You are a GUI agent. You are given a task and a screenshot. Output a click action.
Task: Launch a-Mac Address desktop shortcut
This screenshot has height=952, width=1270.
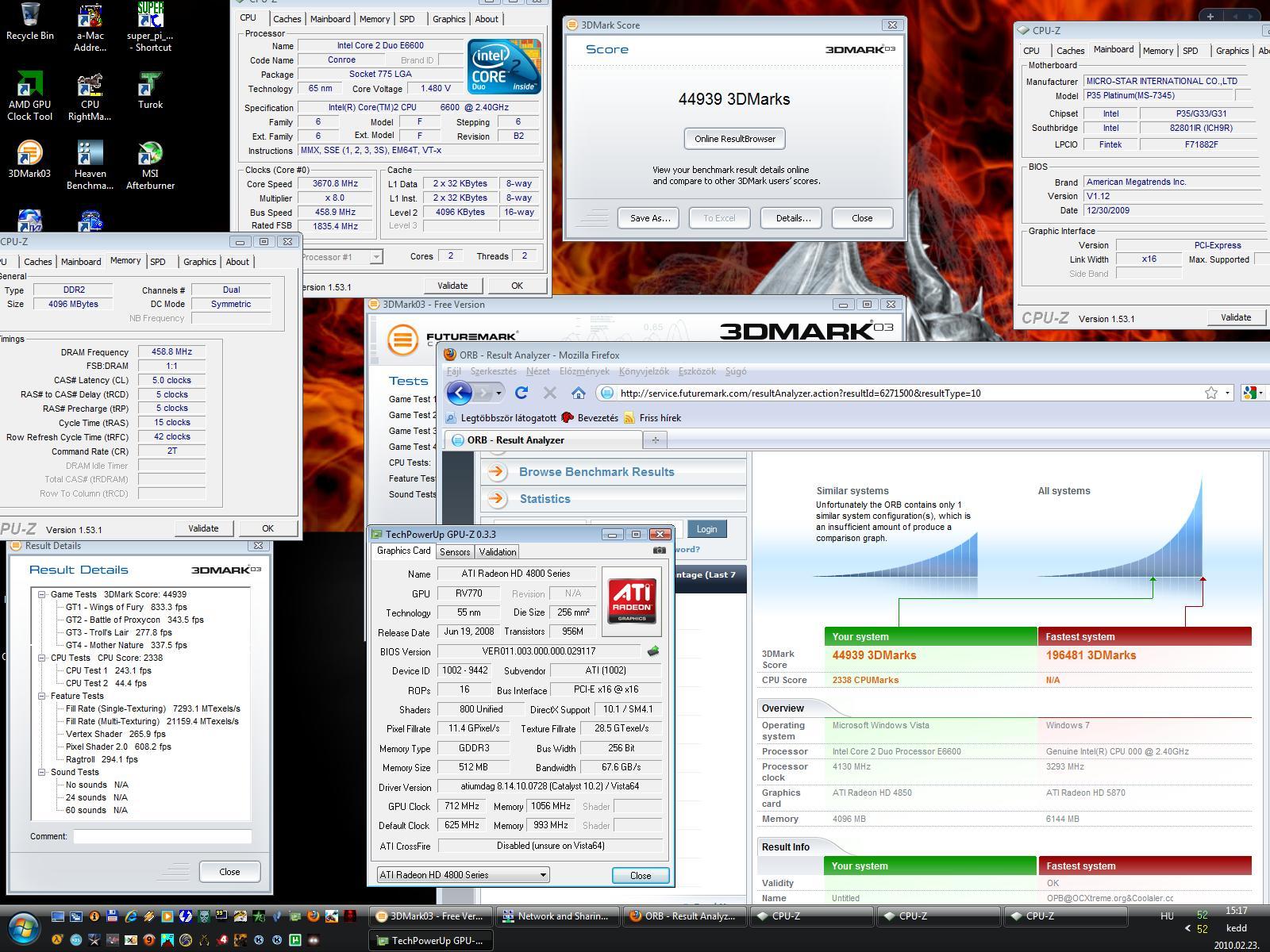coord(90,28)
